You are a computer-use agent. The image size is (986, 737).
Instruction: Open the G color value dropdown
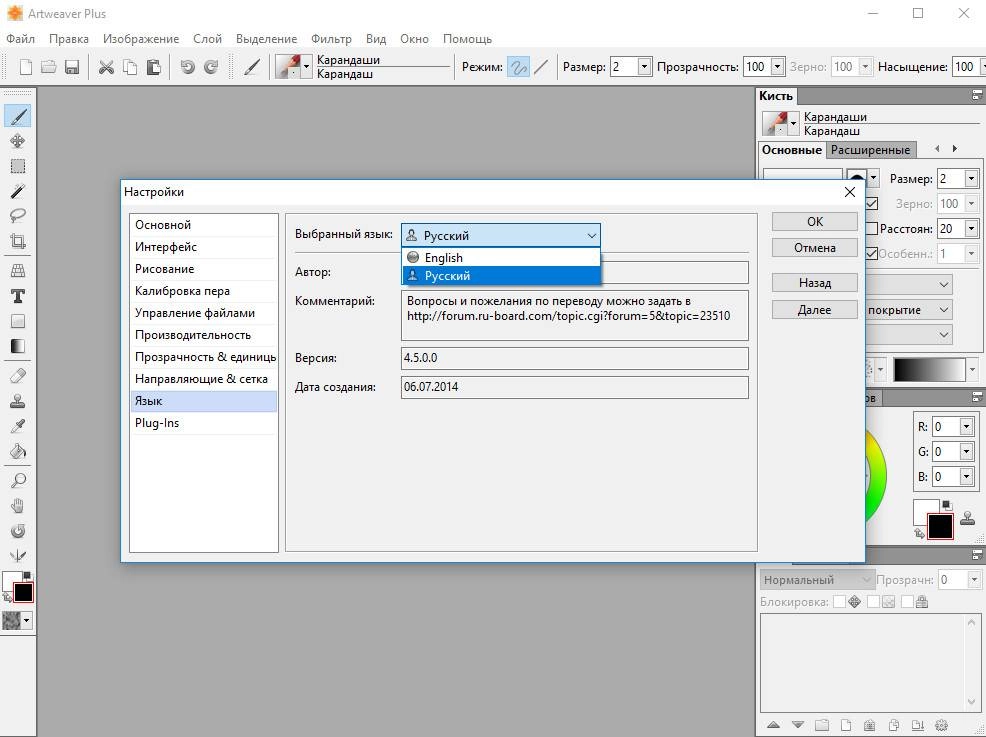coord(967,452)
